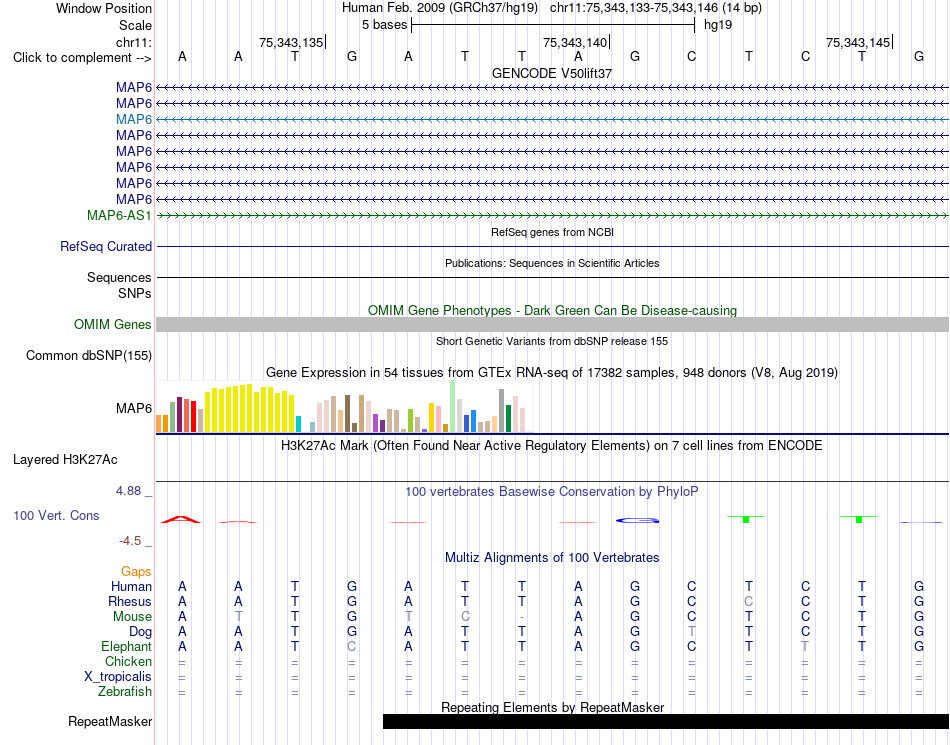
Task: Open 'Publications: Sequences in Scientific Articles' title
Action: coord(552,263)
